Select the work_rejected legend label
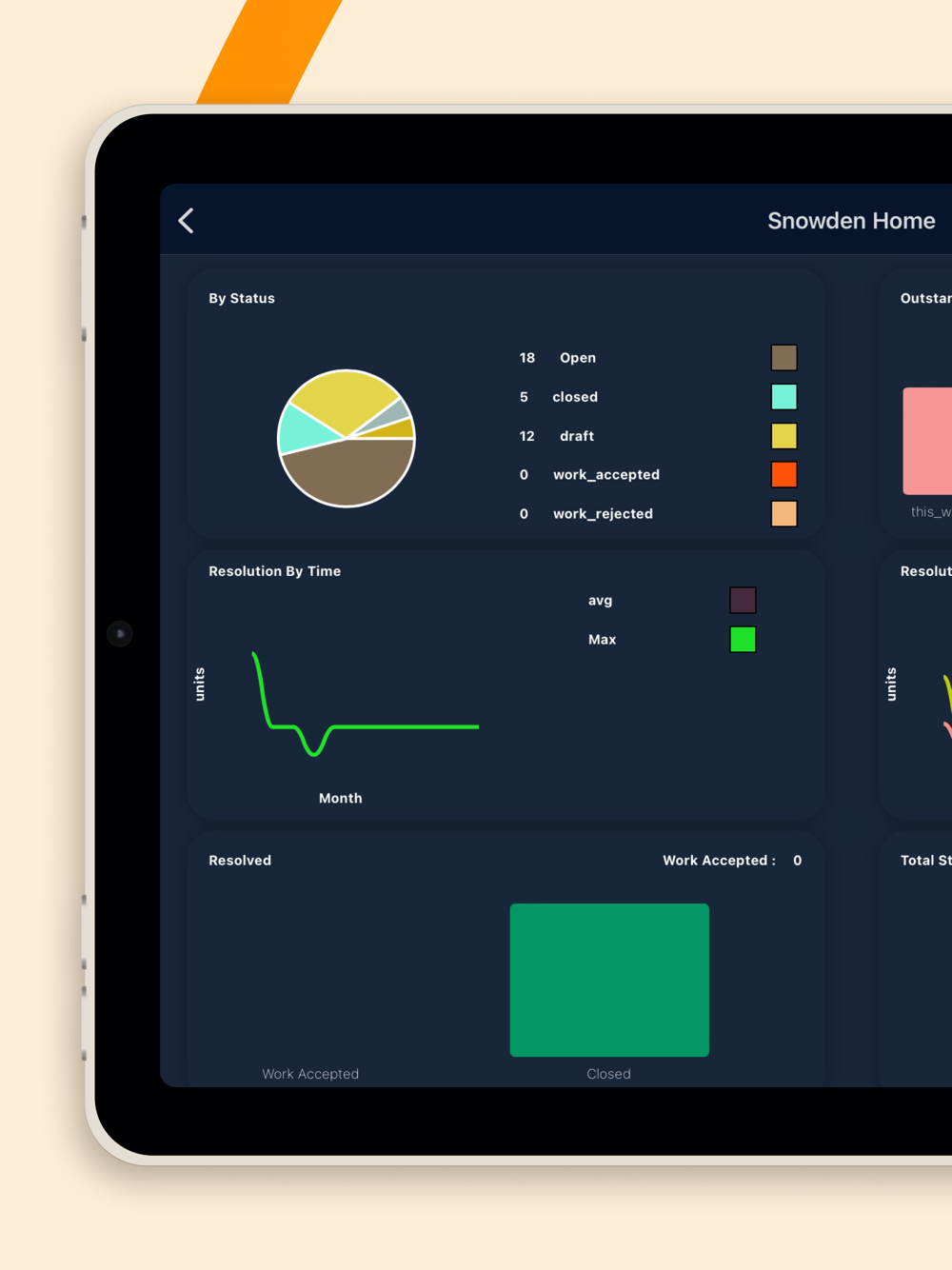Image resolution: width=952 pixels, height=1270 pixels. click(603, 514)
